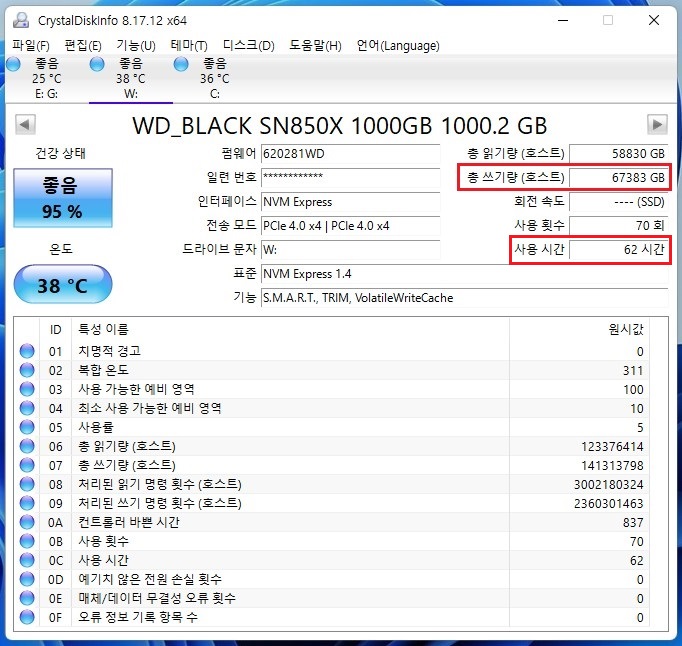The height and width of the screenshot is (646, 682).
Task: Click status orb for attribute 0C 사용 시간
Action: 27,560
